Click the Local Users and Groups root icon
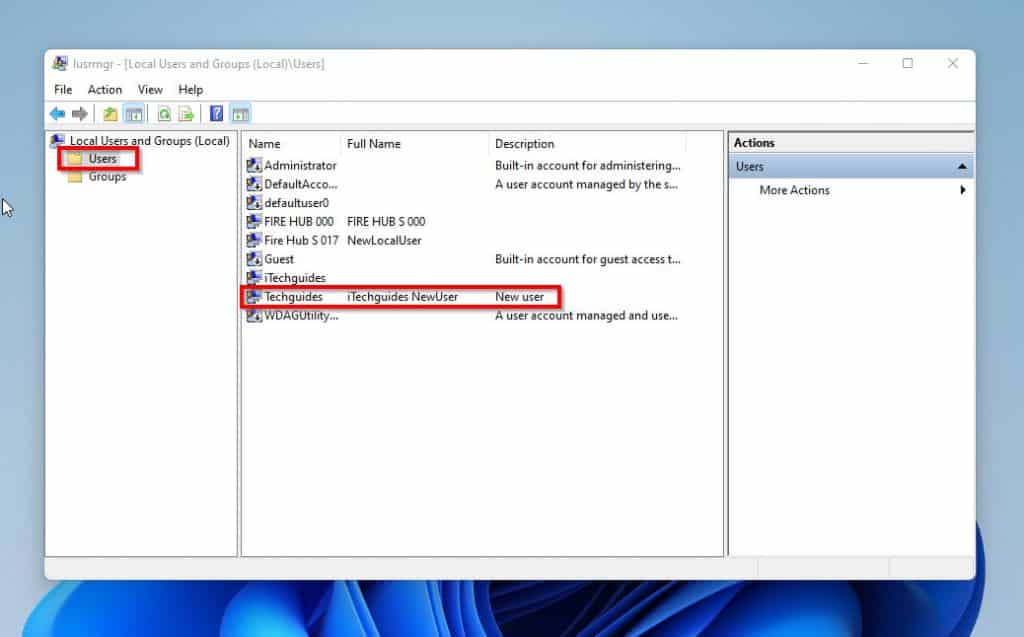Screen dimensions: 1024x637 (x=58, y=140)
